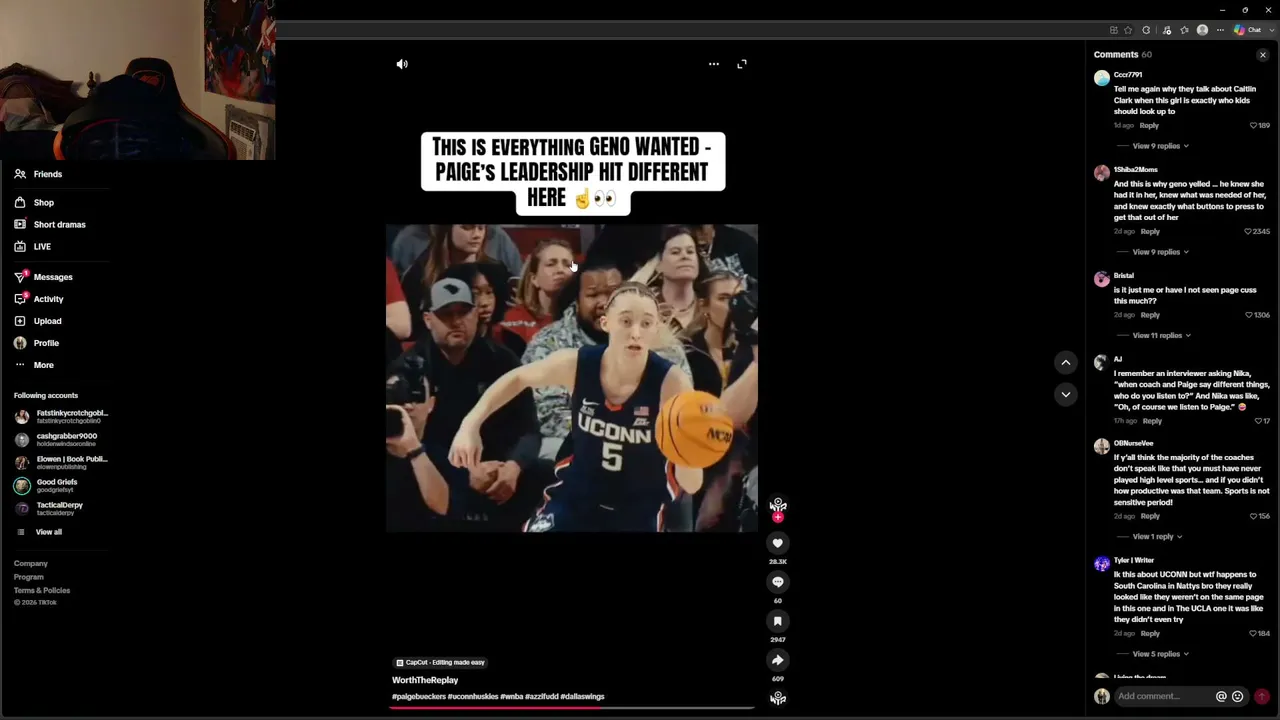The image size is (1280, 720).
Task: Open Good Griefs followed account
Action: [x=47, y=485]
